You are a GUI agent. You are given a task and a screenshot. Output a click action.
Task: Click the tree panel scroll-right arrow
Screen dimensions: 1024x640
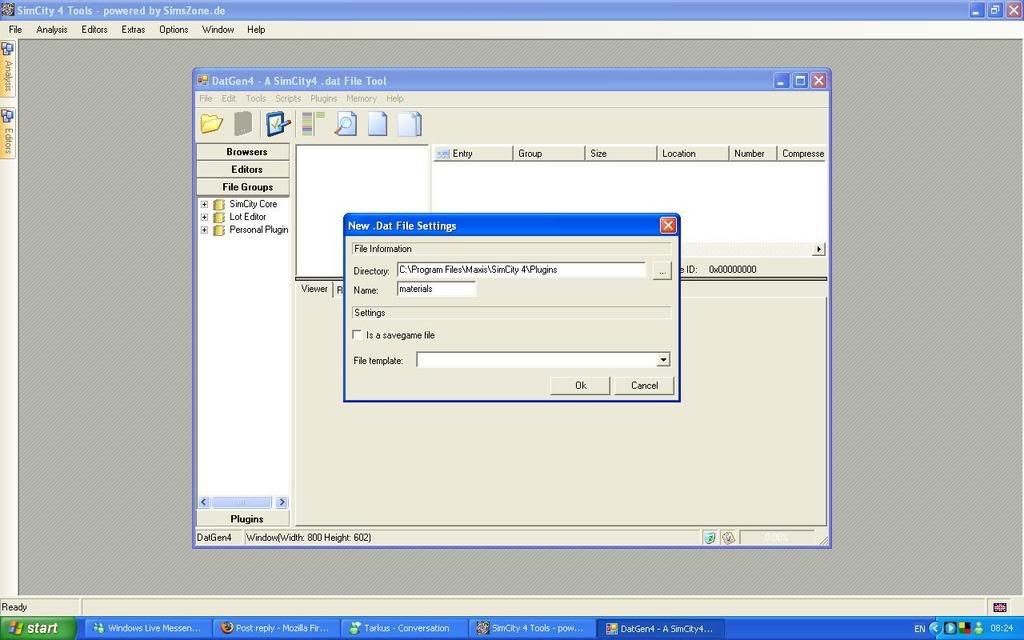tap(282, 502)
